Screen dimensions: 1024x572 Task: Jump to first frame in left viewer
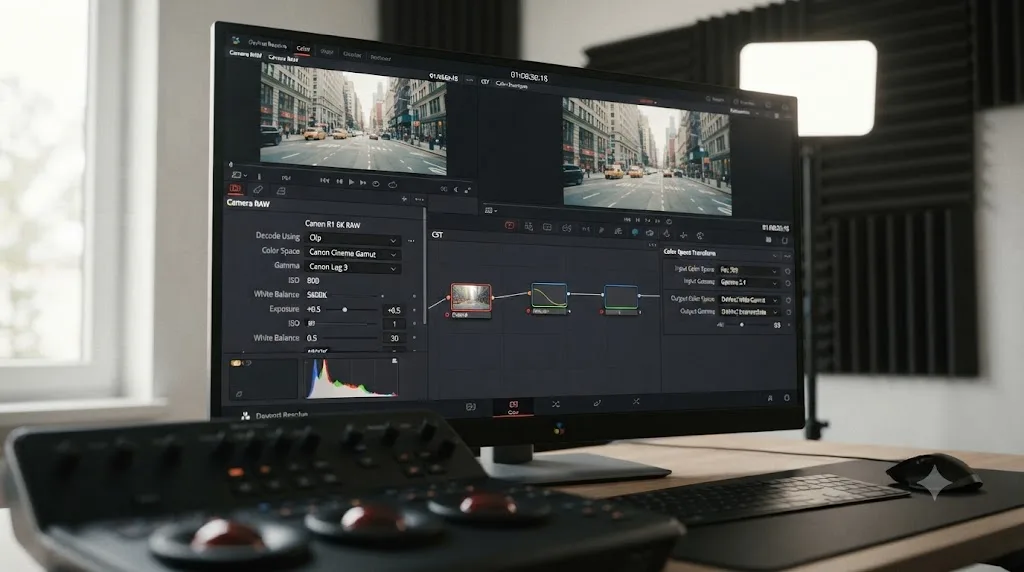point(325,180)
